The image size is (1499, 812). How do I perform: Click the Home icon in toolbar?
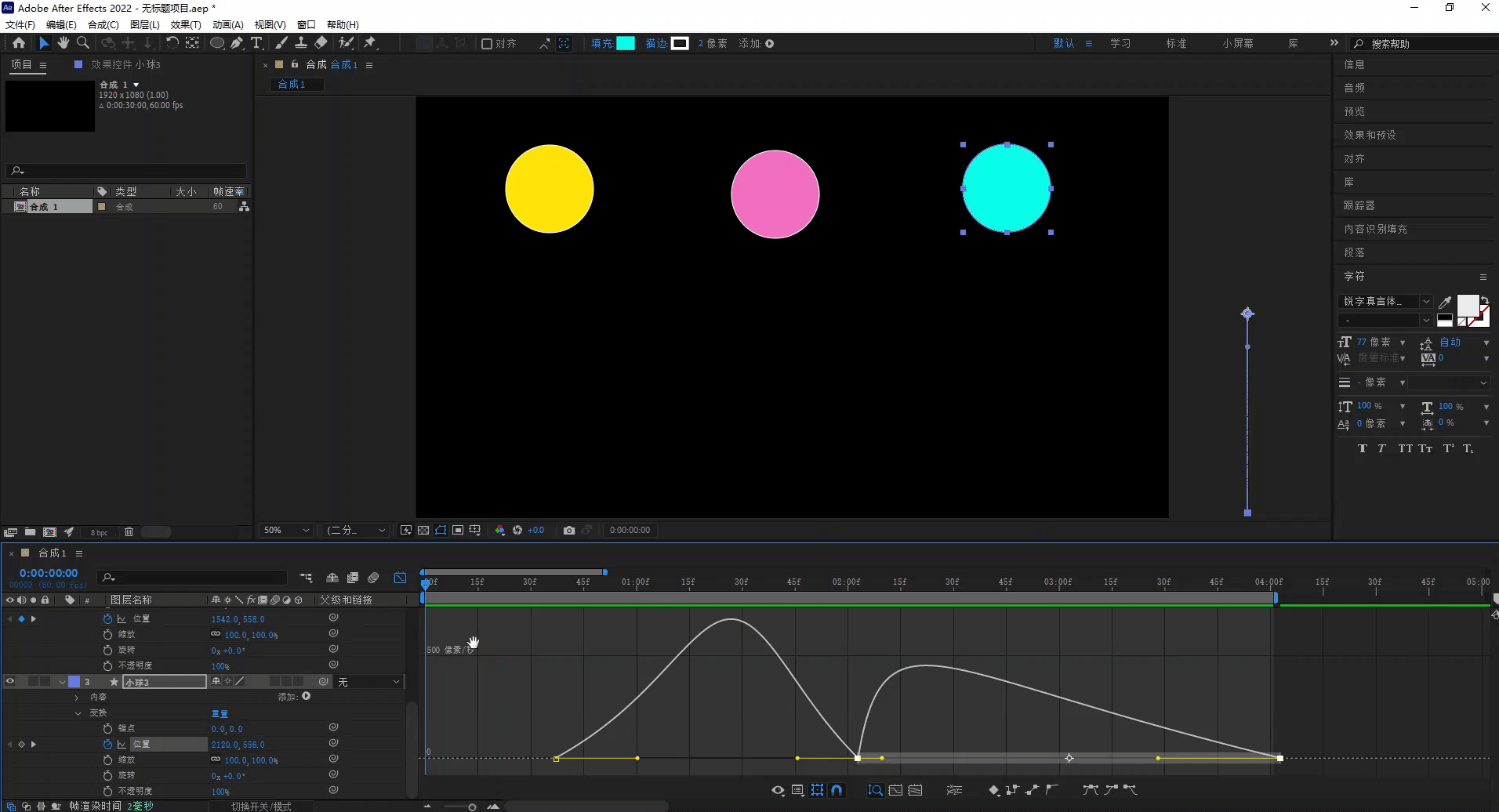(19, 43)
